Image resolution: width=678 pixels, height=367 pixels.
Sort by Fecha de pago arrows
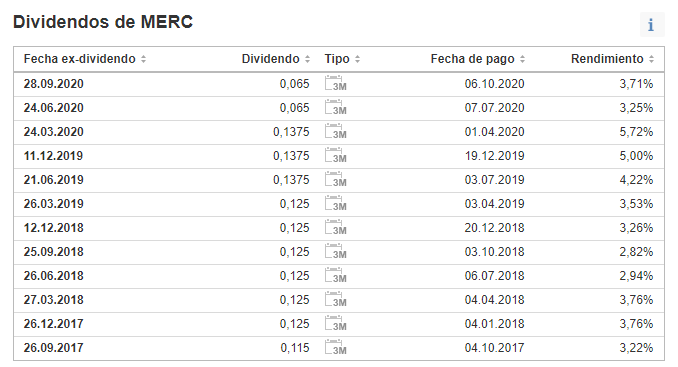pos(522,59)
